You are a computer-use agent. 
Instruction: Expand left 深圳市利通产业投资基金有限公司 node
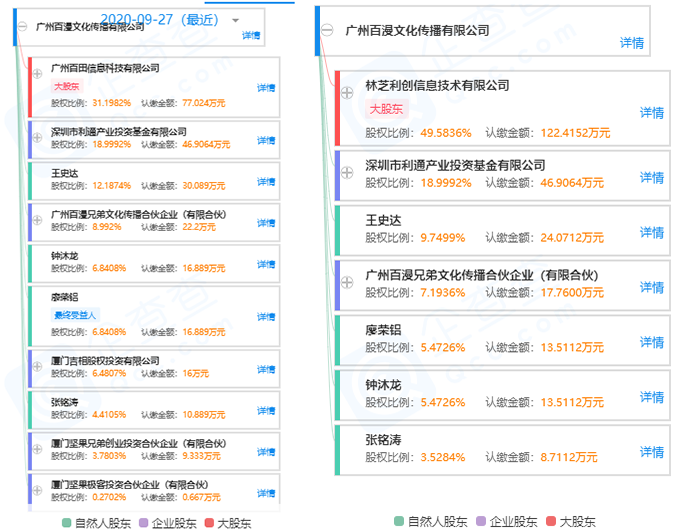click(37, 137)
